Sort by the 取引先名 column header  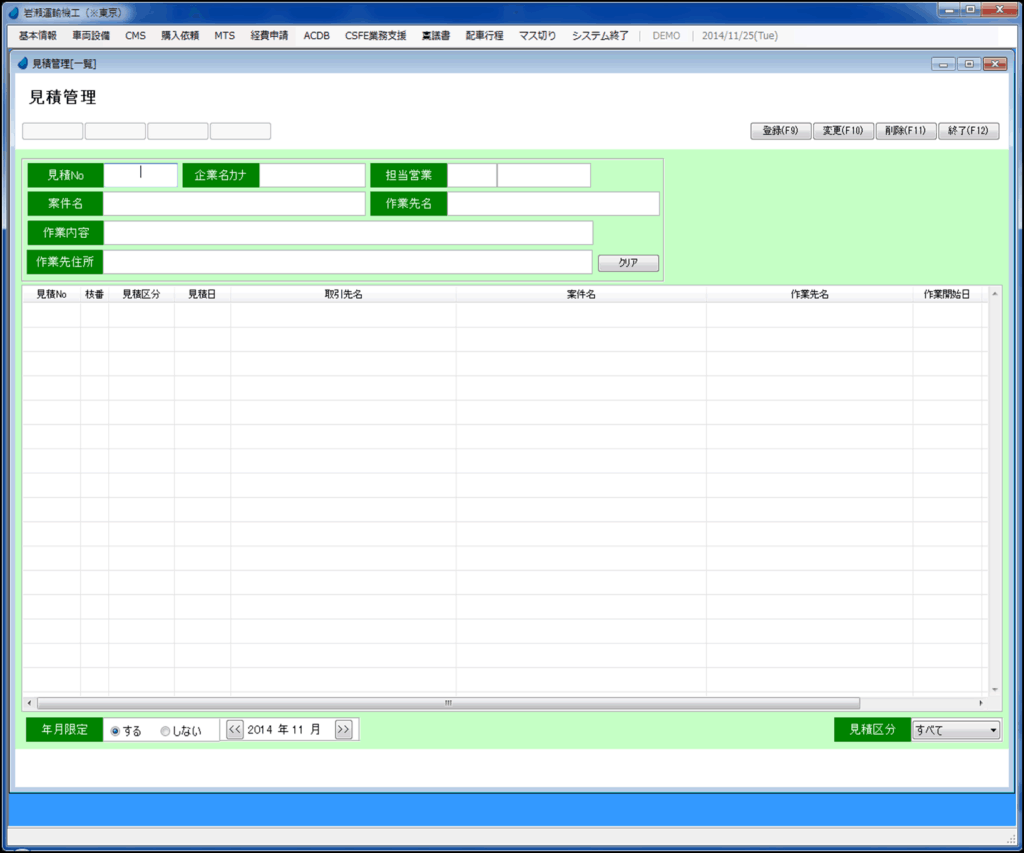point(343,295)
